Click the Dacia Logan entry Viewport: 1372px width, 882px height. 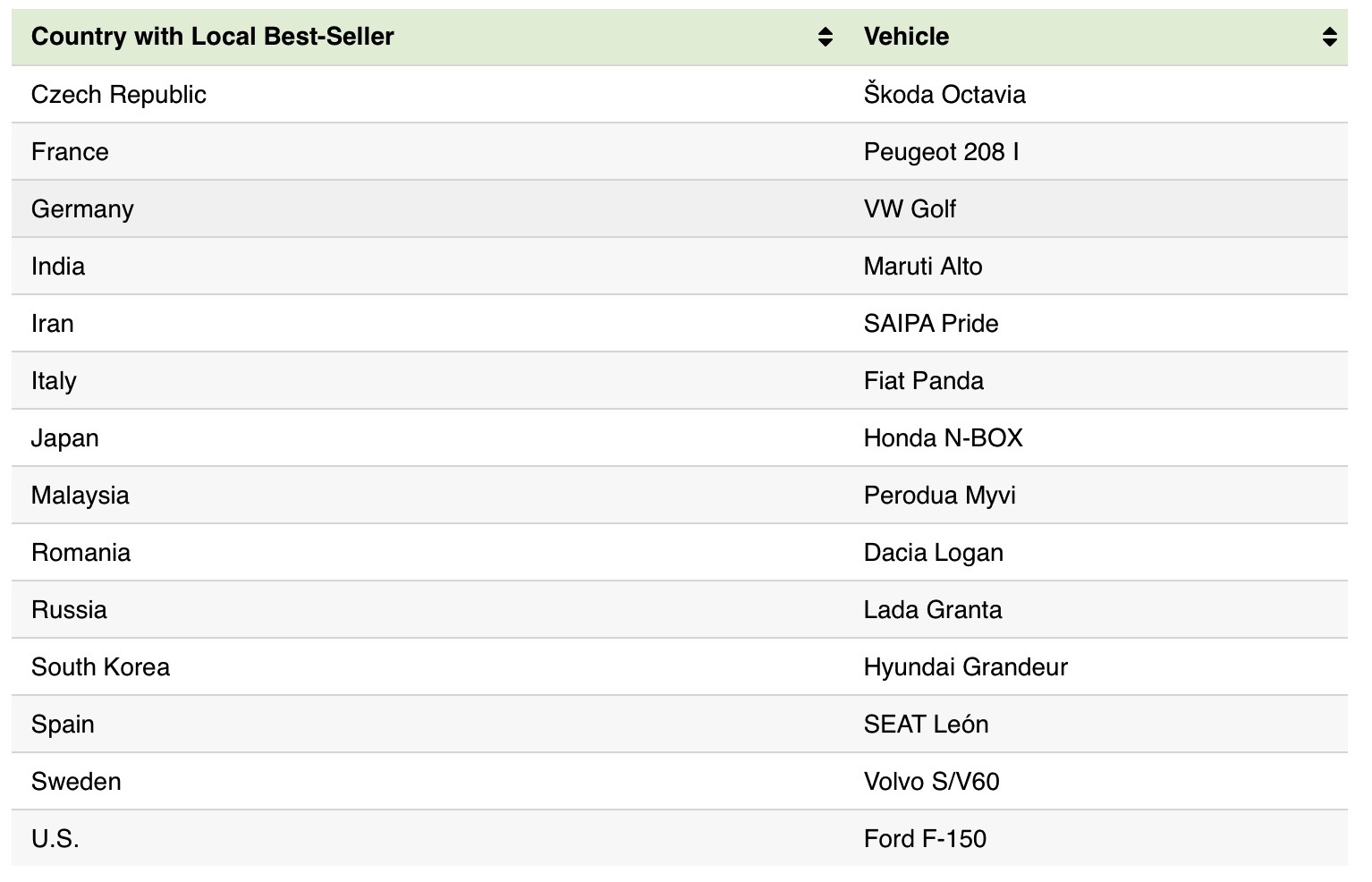click(933, 553)
